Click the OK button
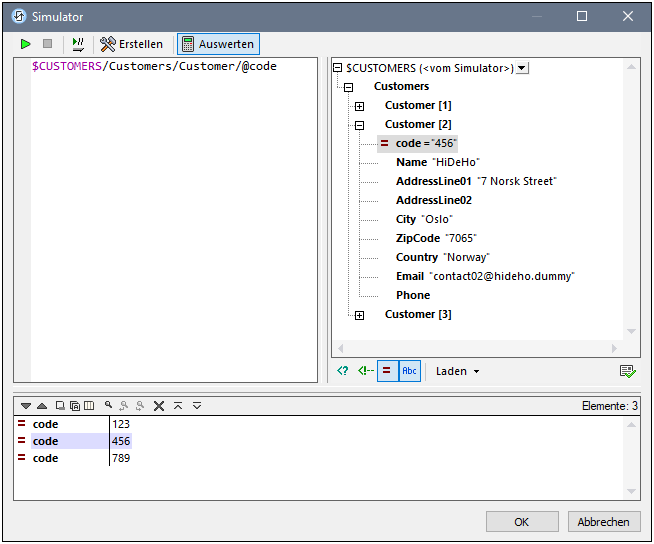This screenshot has width=654, height=544. click(x=522, y=521)
